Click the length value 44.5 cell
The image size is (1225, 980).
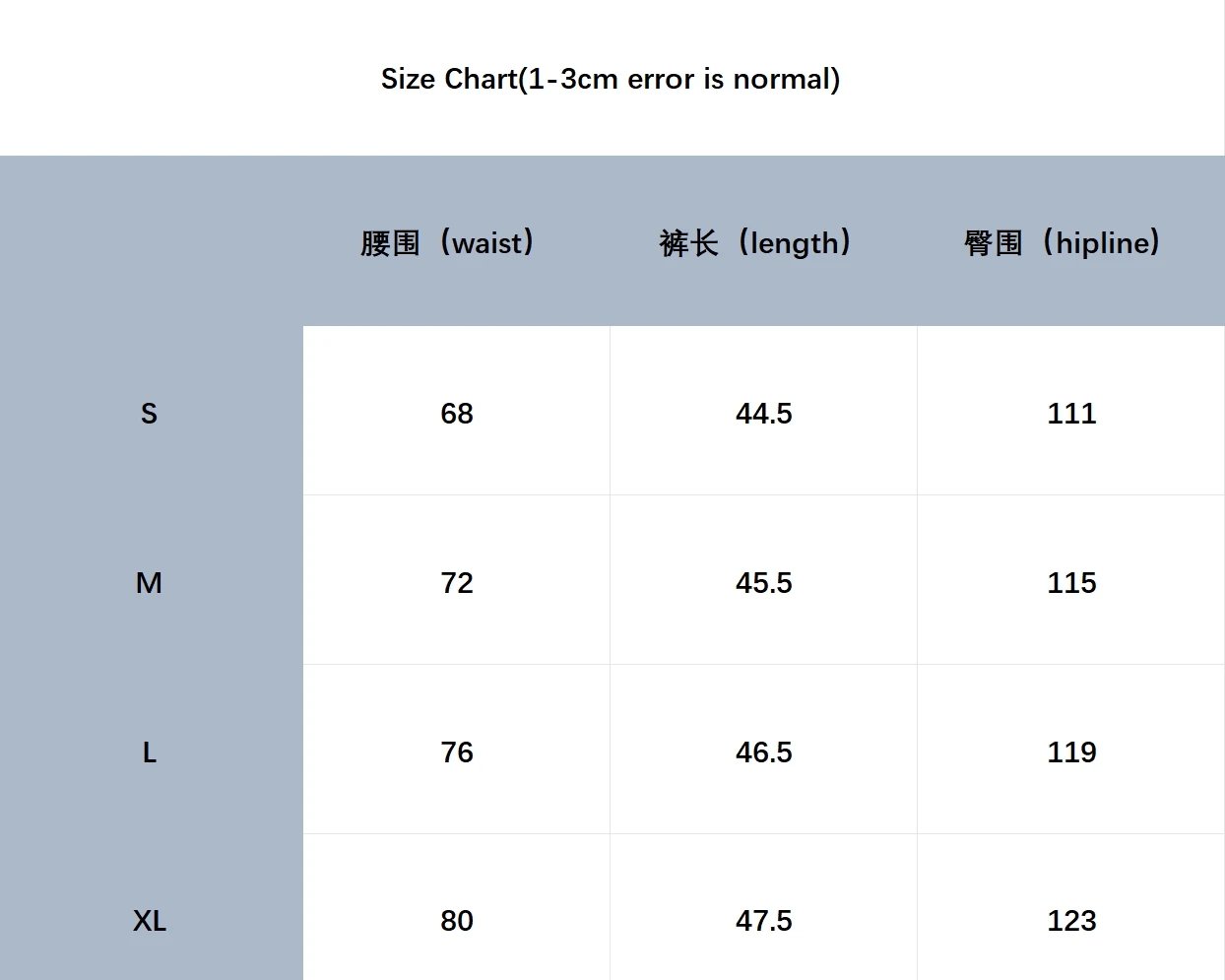point(764,411)
